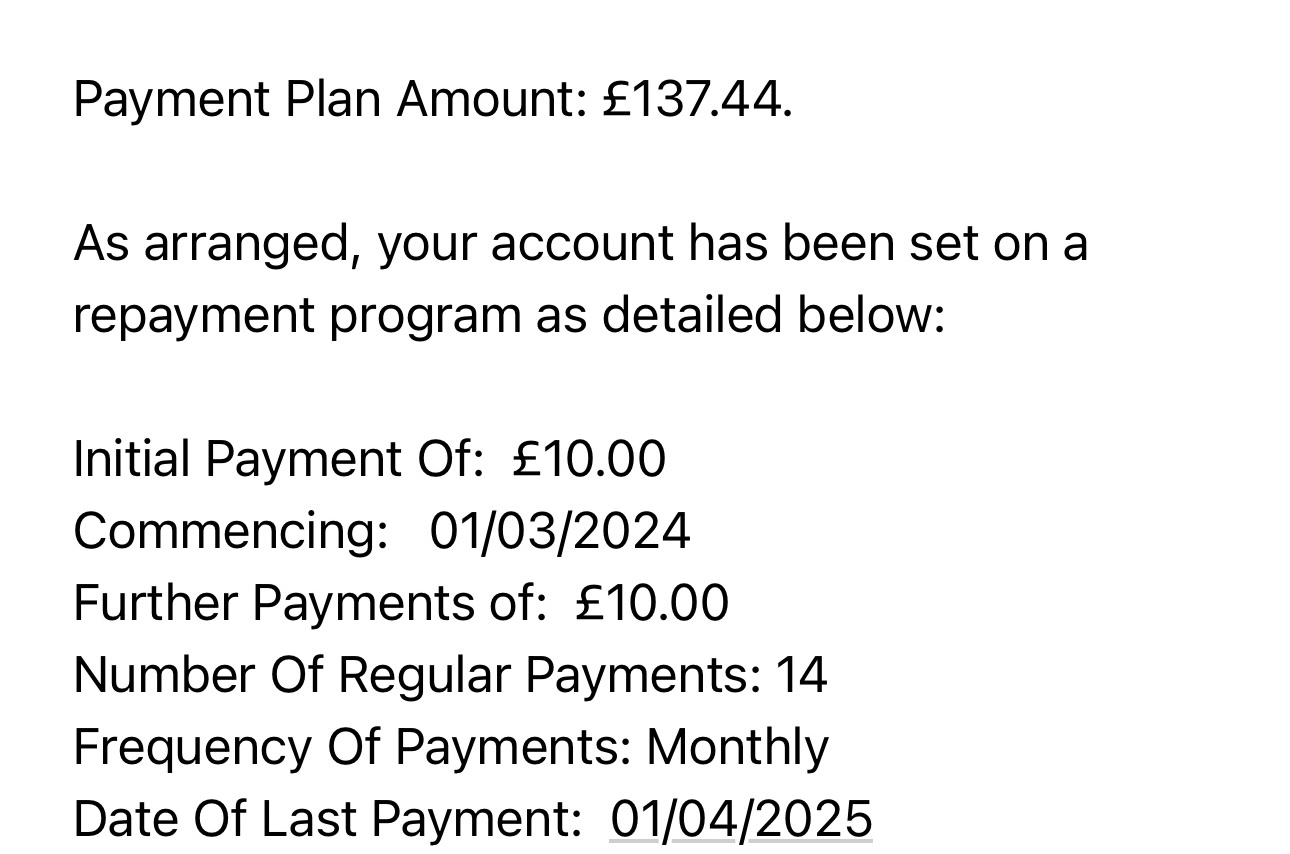Click the phrase repayment program
The height and width of the screenshot is (854, 1290).
(297, 317)
